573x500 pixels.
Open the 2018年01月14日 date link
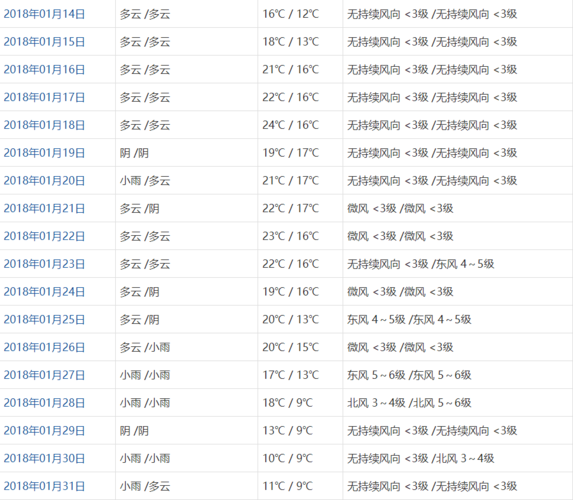tap(44, 14)
